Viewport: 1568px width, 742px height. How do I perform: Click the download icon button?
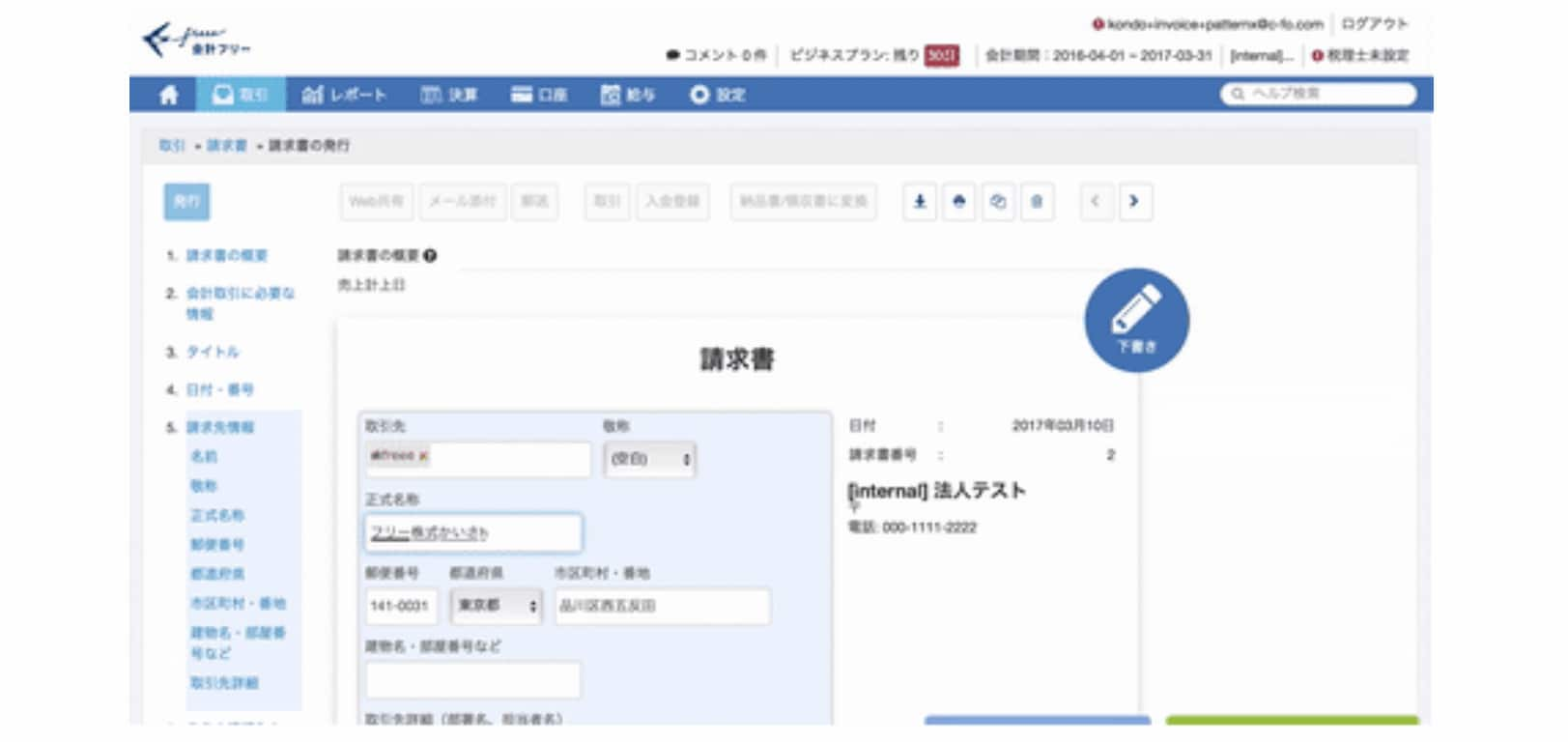point(920,201)
